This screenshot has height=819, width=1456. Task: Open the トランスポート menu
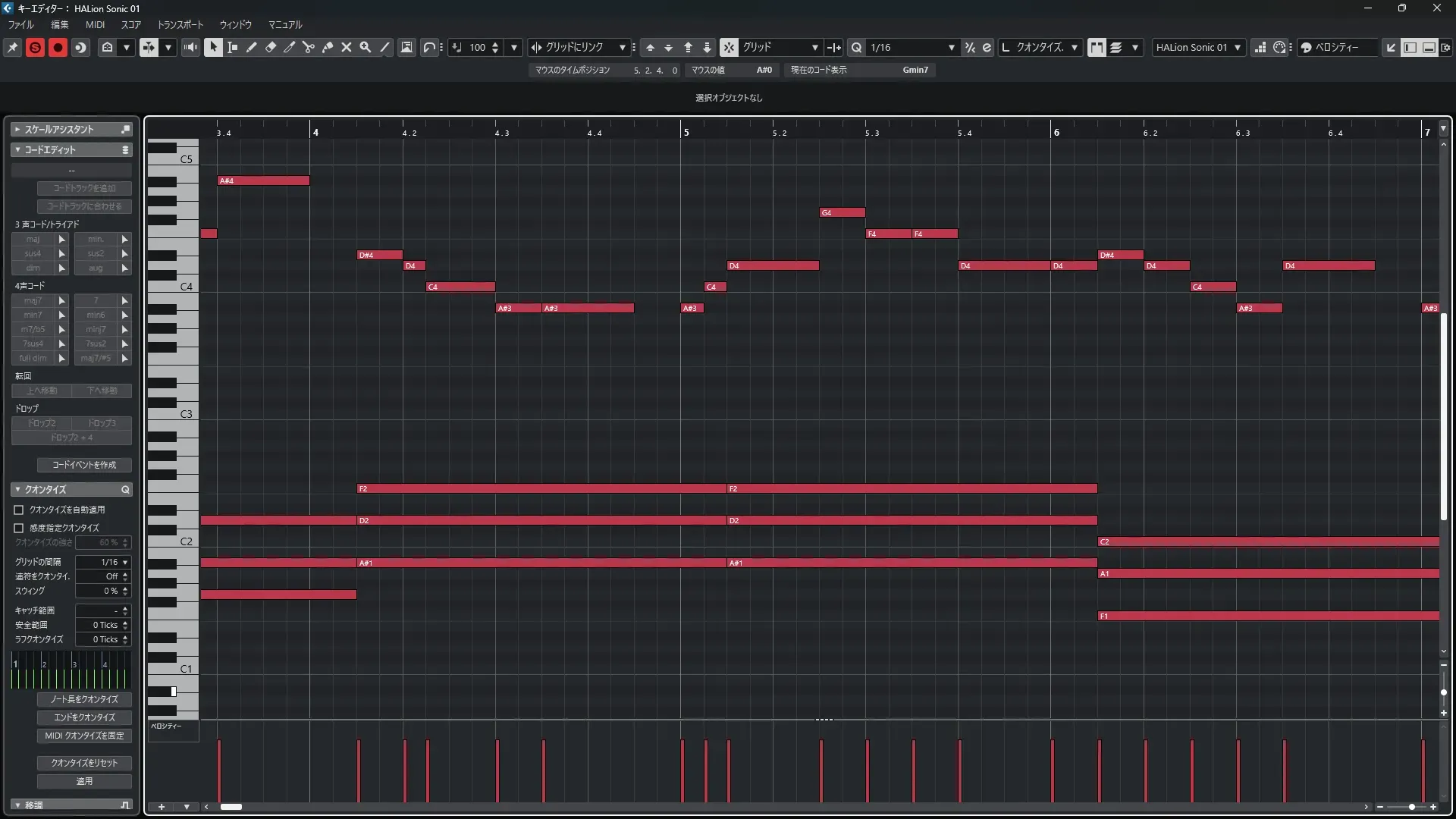pyautogui.click(x=180, y=24)
